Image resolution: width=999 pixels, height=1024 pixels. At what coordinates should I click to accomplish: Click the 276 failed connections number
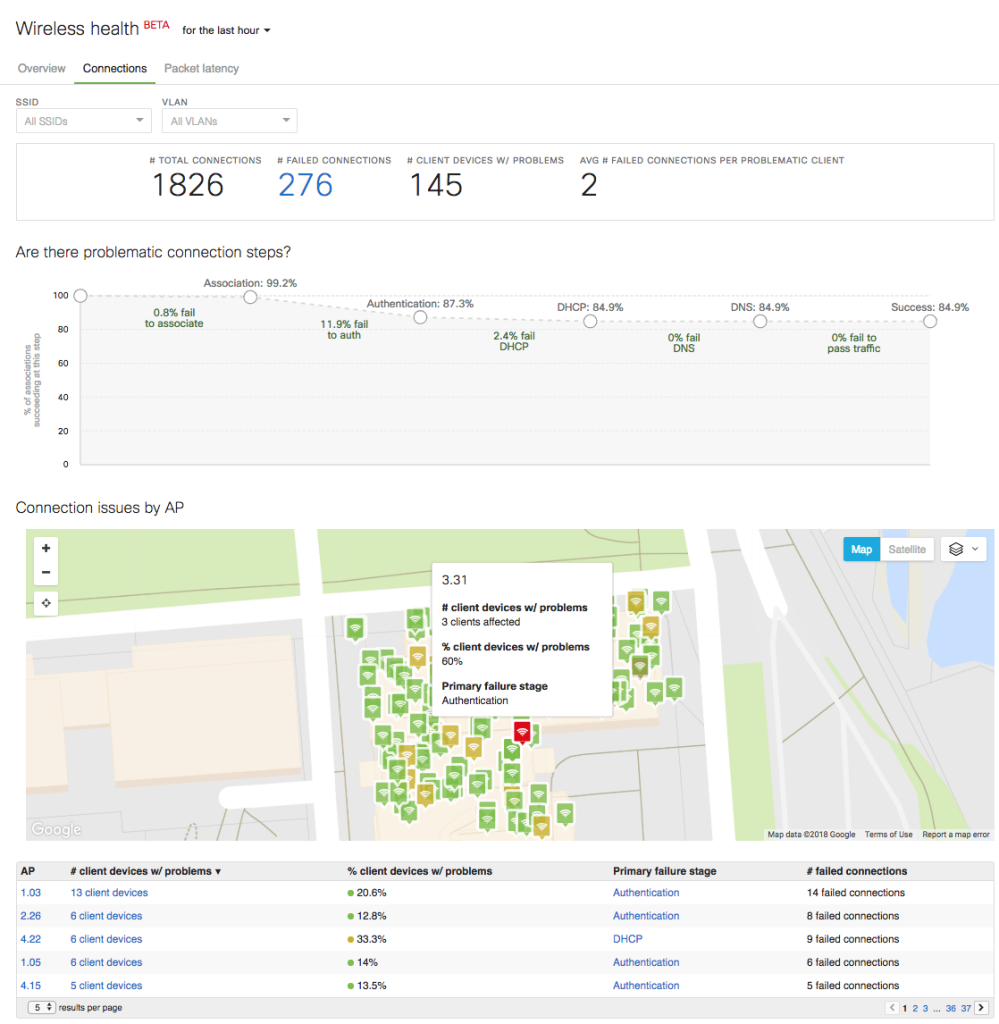(x=305, y=185)
